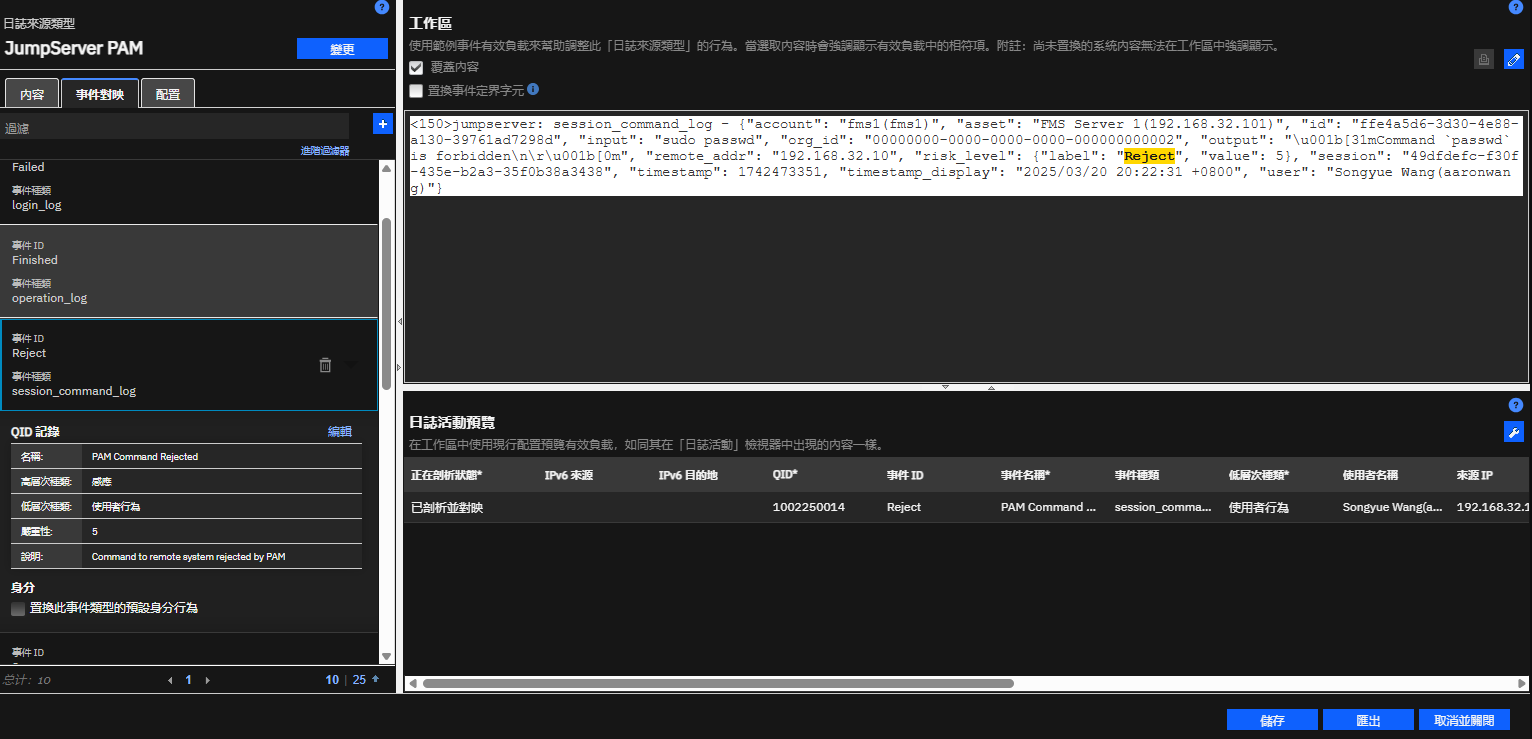Expand the dropdown arrow on the Reject mapping

[x=350, y=365]
